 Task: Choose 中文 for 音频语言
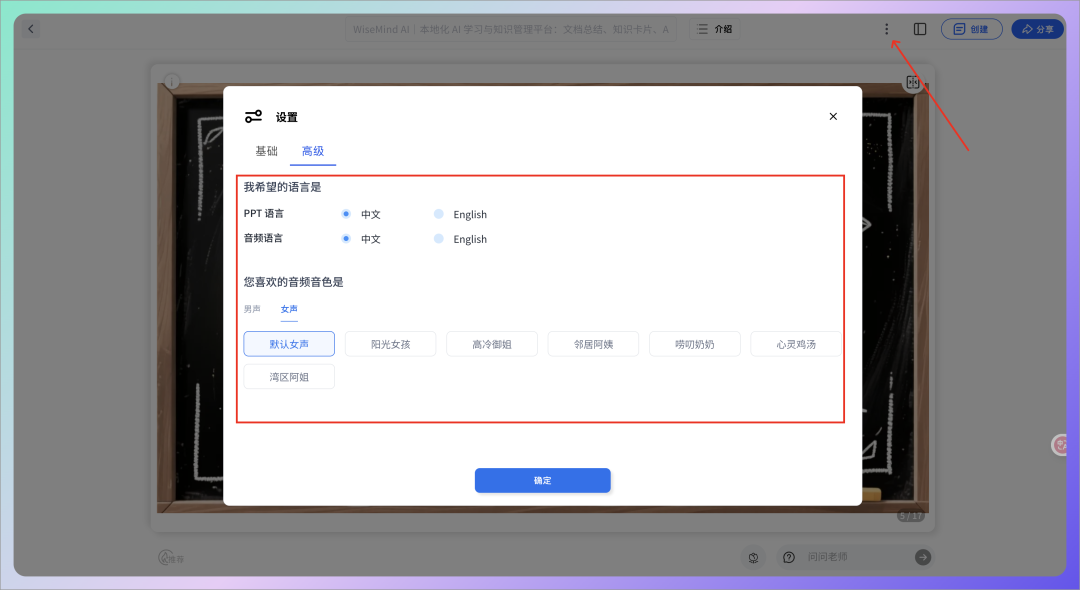(x=346, y=239)
